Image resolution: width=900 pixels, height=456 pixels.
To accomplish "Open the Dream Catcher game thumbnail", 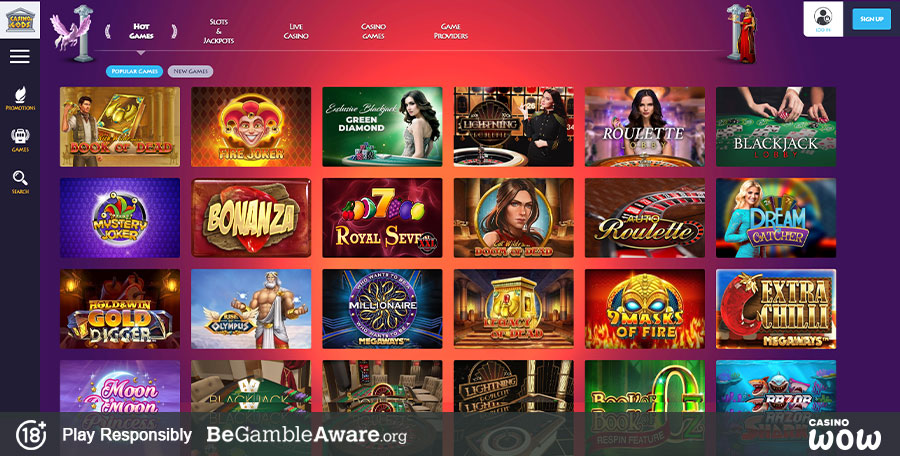I will click(776, 218).
